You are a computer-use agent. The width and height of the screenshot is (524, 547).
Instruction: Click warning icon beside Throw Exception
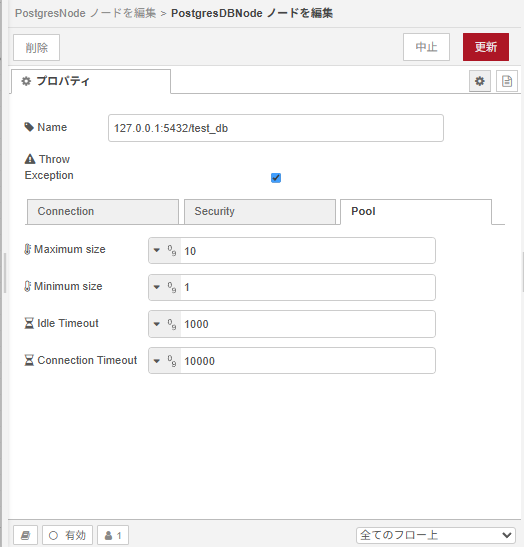pos(30,159)
